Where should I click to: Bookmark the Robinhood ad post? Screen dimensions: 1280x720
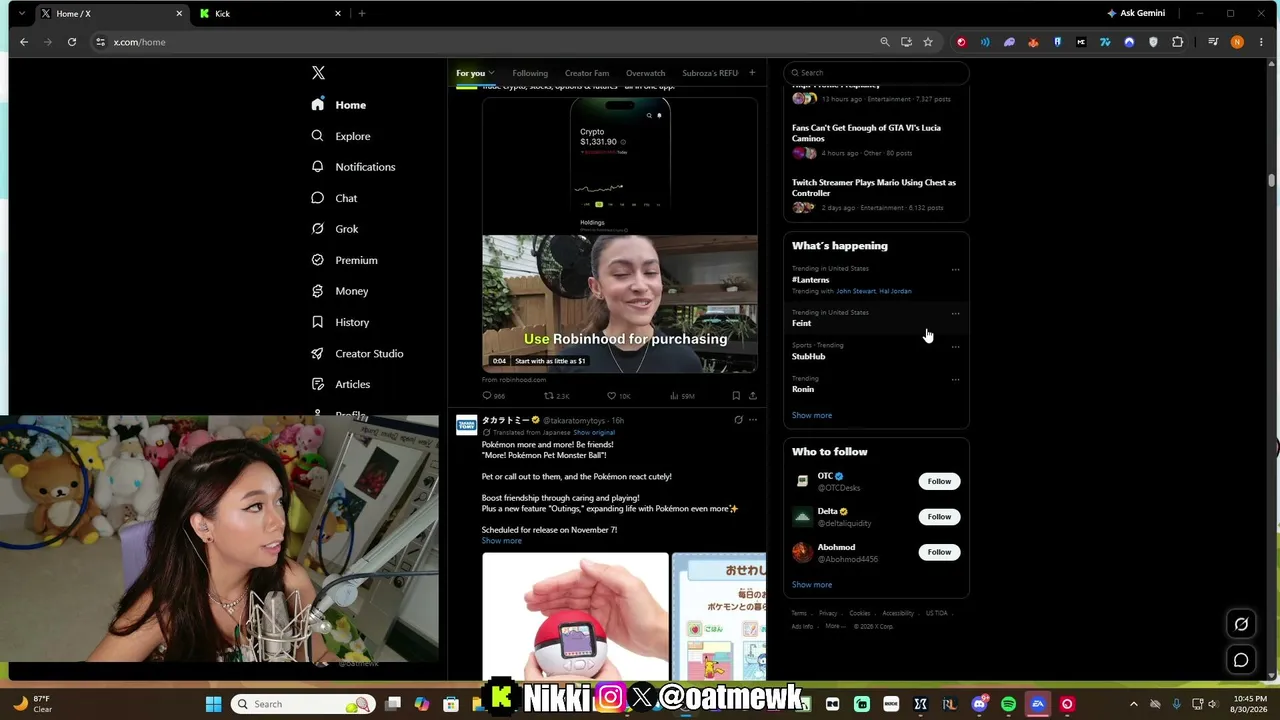pyautogui.click(x=736, y=396)
